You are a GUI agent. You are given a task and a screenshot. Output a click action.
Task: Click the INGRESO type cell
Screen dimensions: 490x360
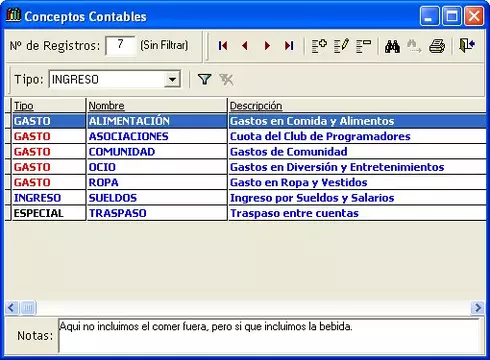49,198
